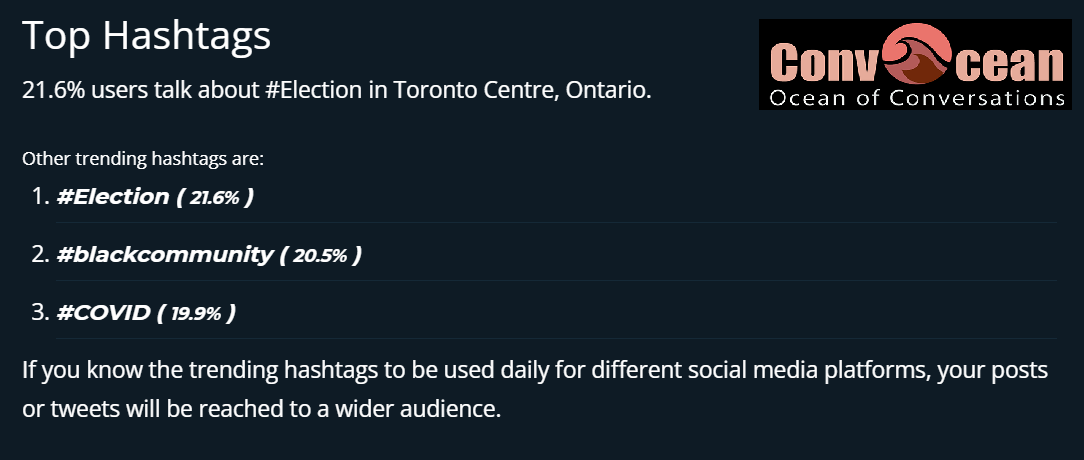This screenshot has width=1084, height=460.
Task: Select the "Top Hashtags" heading
Action: pos(146,36)
